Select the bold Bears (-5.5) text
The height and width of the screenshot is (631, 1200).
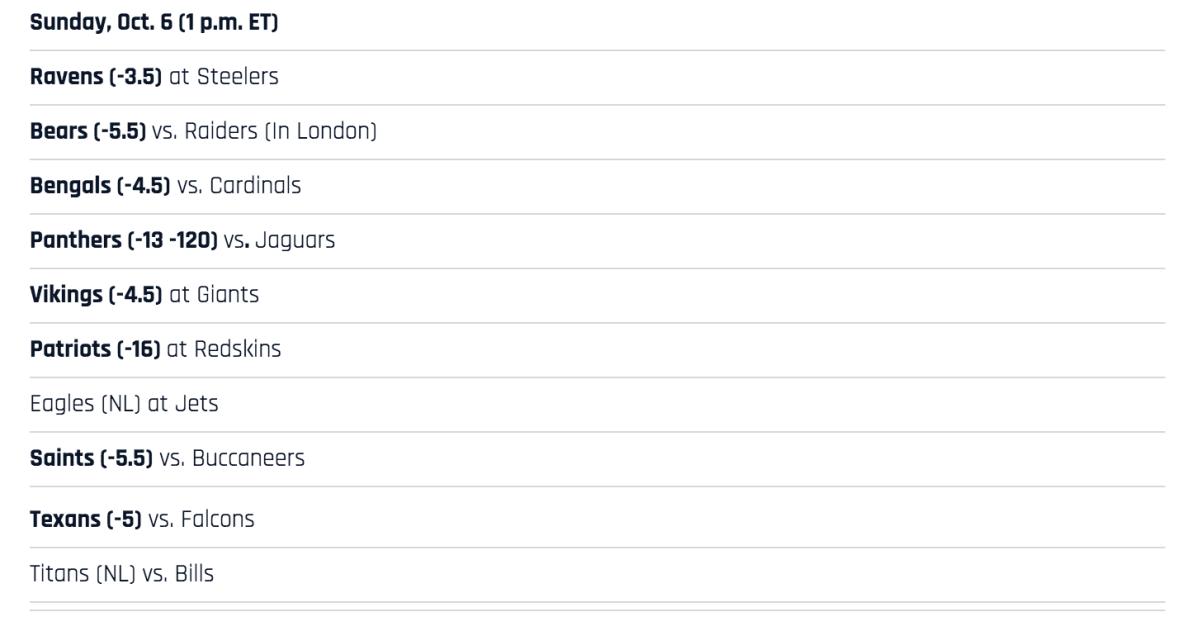88,131
